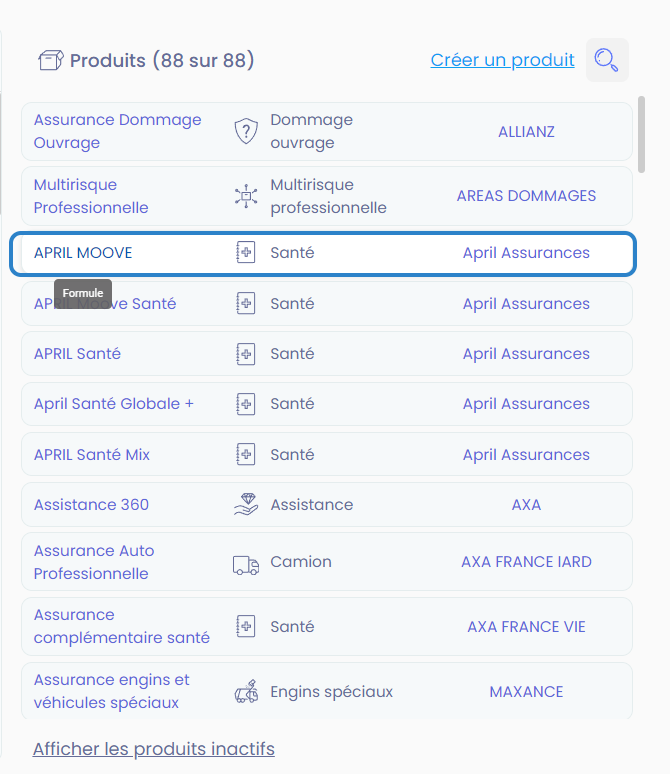Click the Santé icon in APRIL Moove Santé row

(246, 303)
